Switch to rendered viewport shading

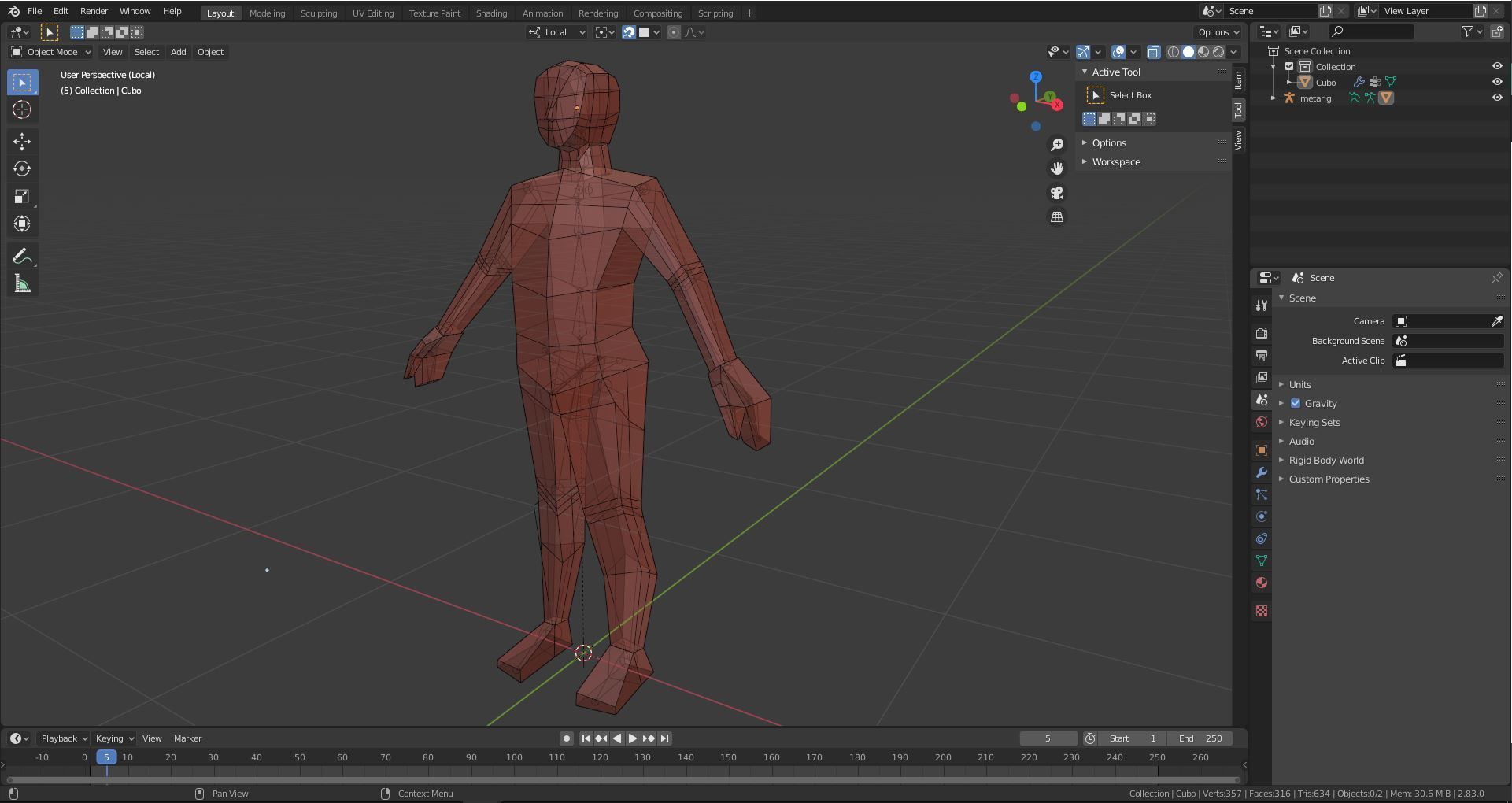click(1218, 52)
